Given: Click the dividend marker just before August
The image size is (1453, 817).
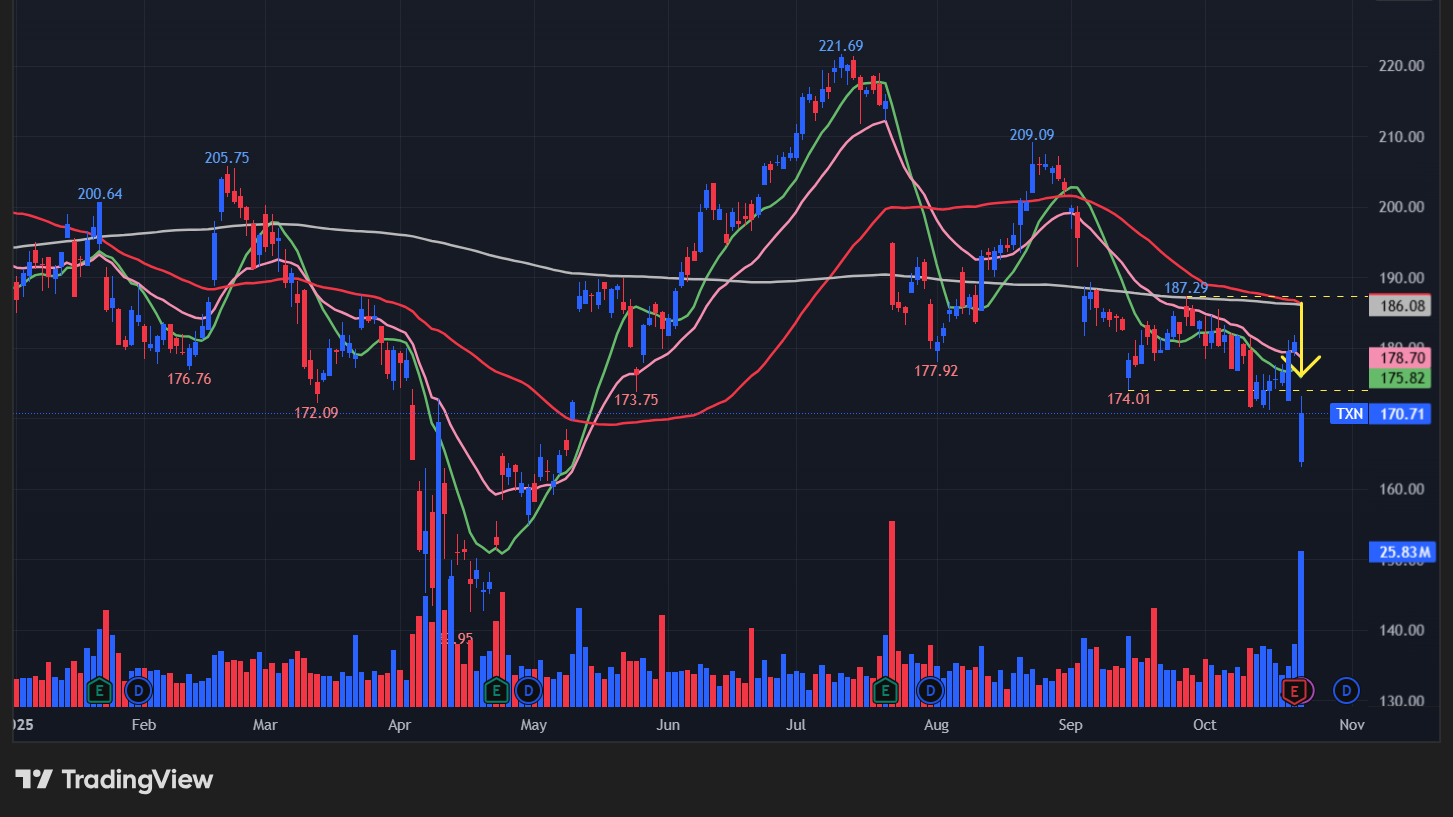Looking at the screenshot, I should [931, 690].
